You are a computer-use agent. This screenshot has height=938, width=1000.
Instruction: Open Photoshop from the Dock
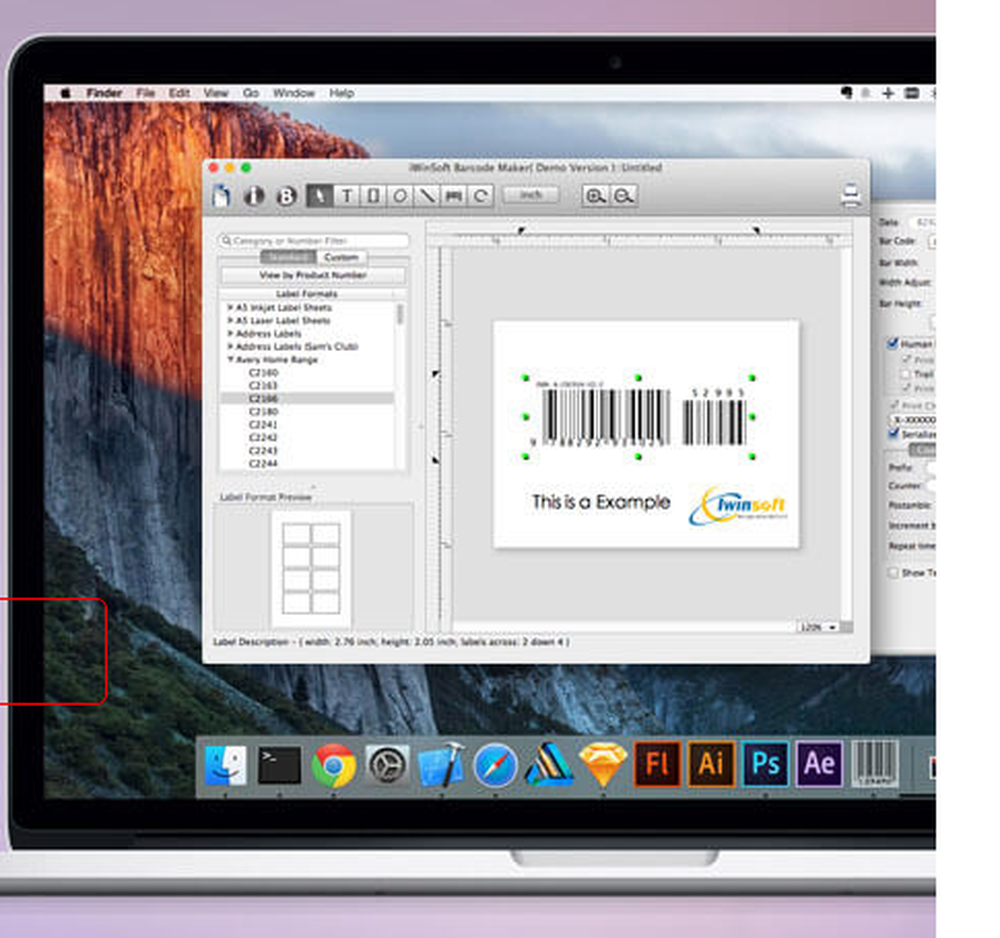pyautogui.click(x=765, y=763)
